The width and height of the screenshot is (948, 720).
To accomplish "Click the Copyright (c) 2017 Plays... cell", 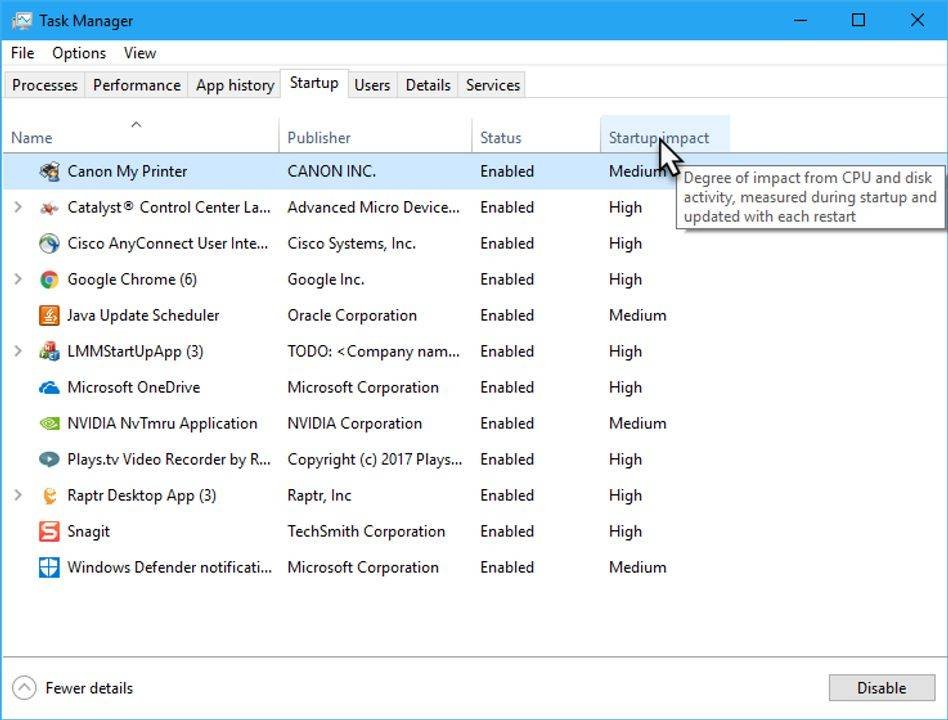I will coord(374,459).
